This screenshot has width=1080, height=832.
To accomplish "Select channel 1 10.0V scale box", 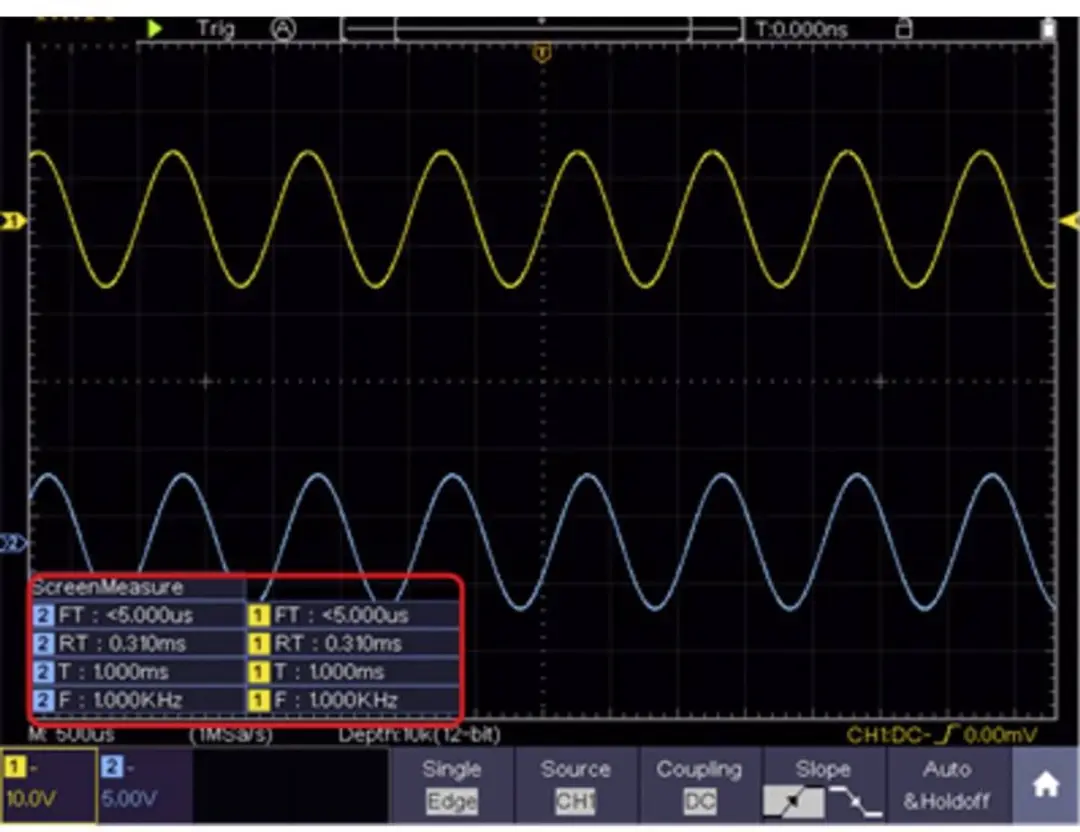I will (48, 786).
